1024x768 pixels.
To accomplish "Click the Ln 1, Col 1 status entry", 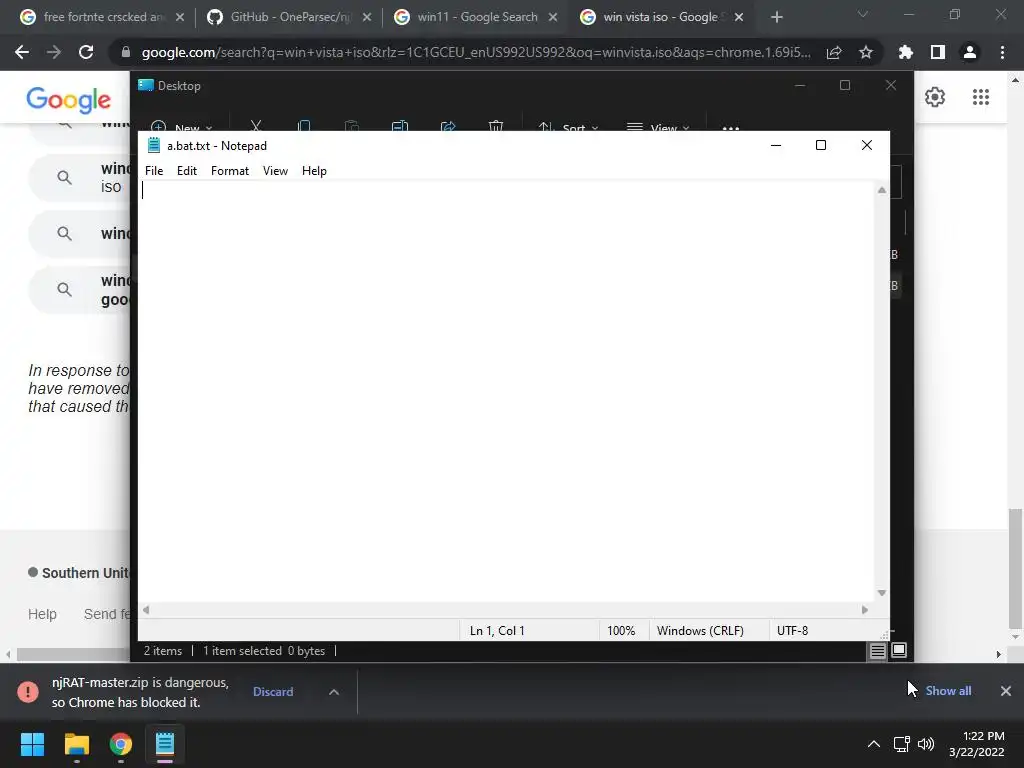I will pos(497,631).
